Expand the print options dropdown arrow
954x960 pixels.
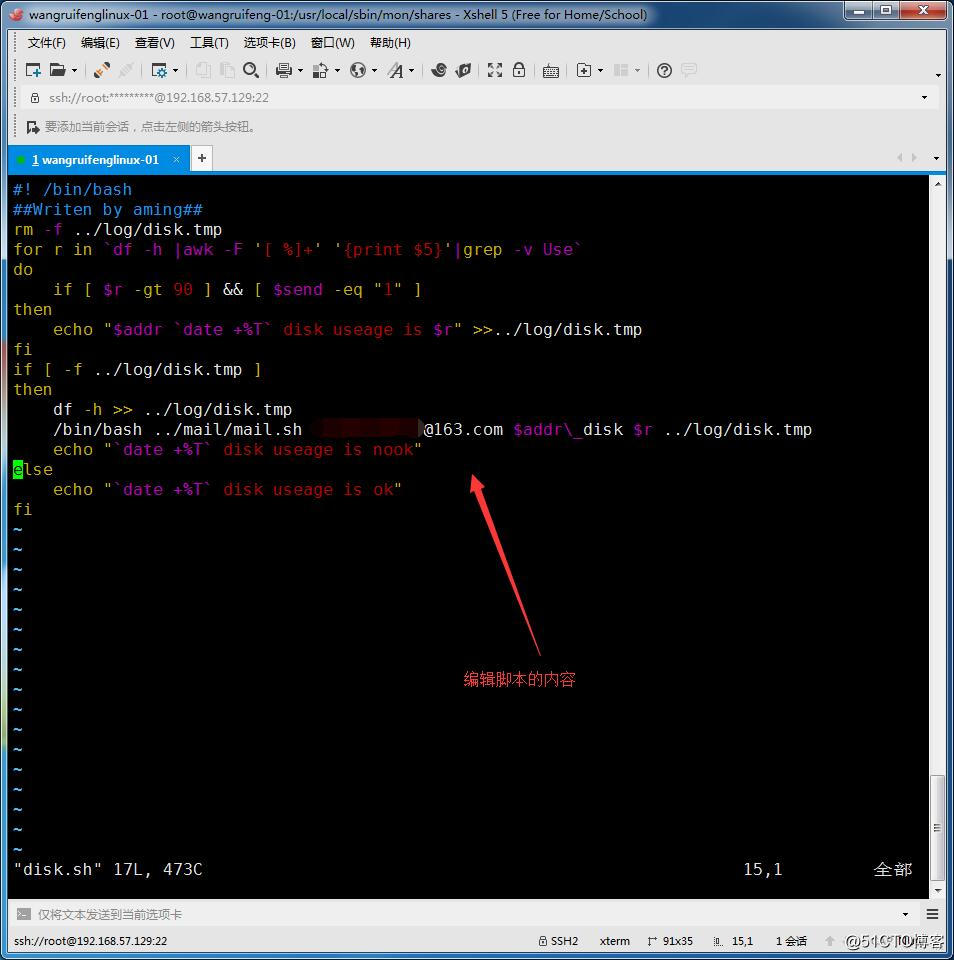point(300,71)
